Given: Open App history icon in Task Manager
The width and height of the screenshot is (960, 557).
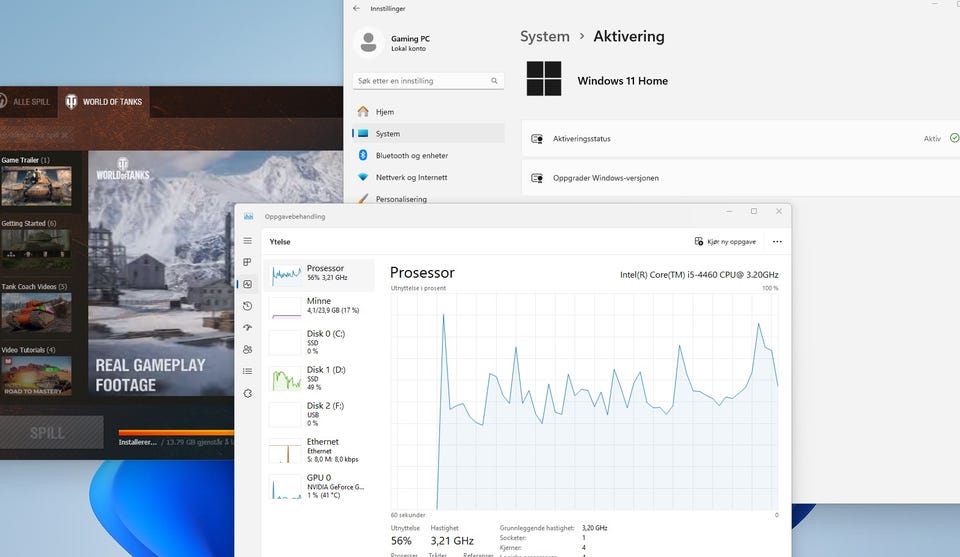Looking at the screenshot, I should click(x=247, y=306).
